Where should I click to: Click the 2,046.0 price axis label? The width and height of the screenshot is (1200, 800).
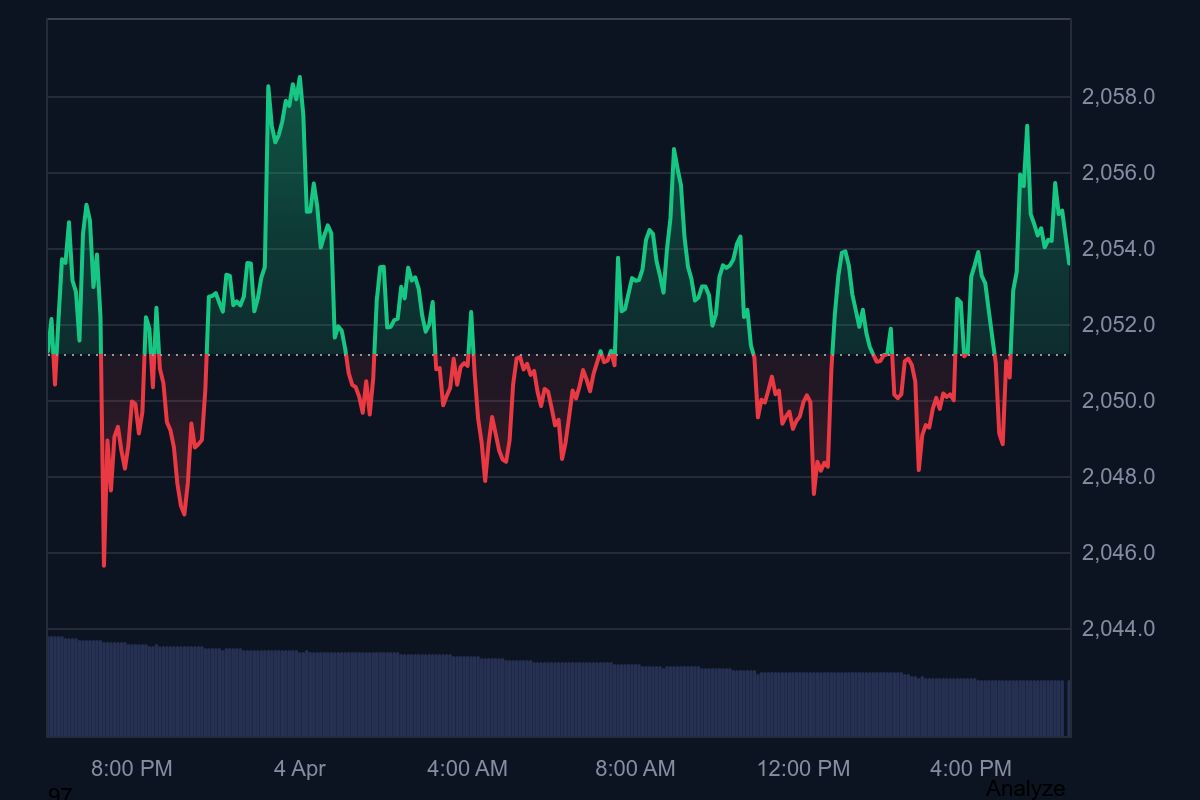[1118, 553]
